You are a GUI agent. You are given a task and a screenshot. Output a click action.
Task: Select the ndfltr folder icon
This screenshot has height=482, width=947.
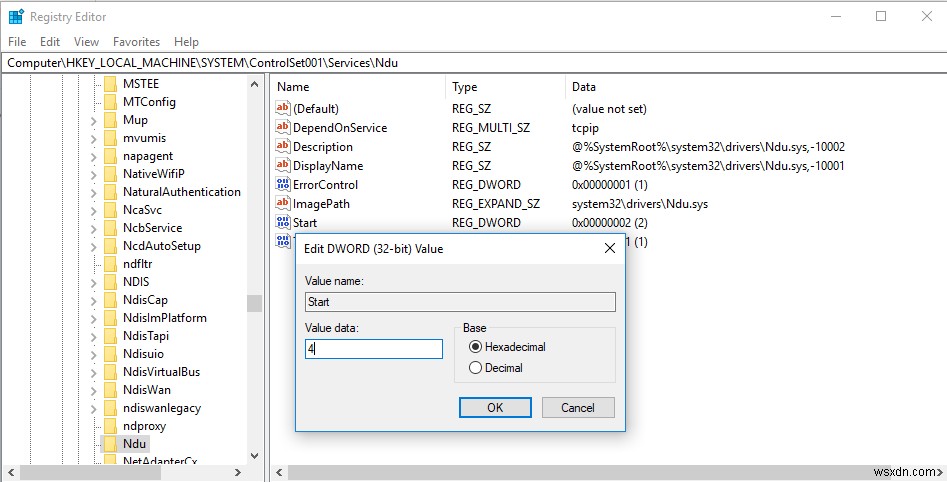click(110, 264)
